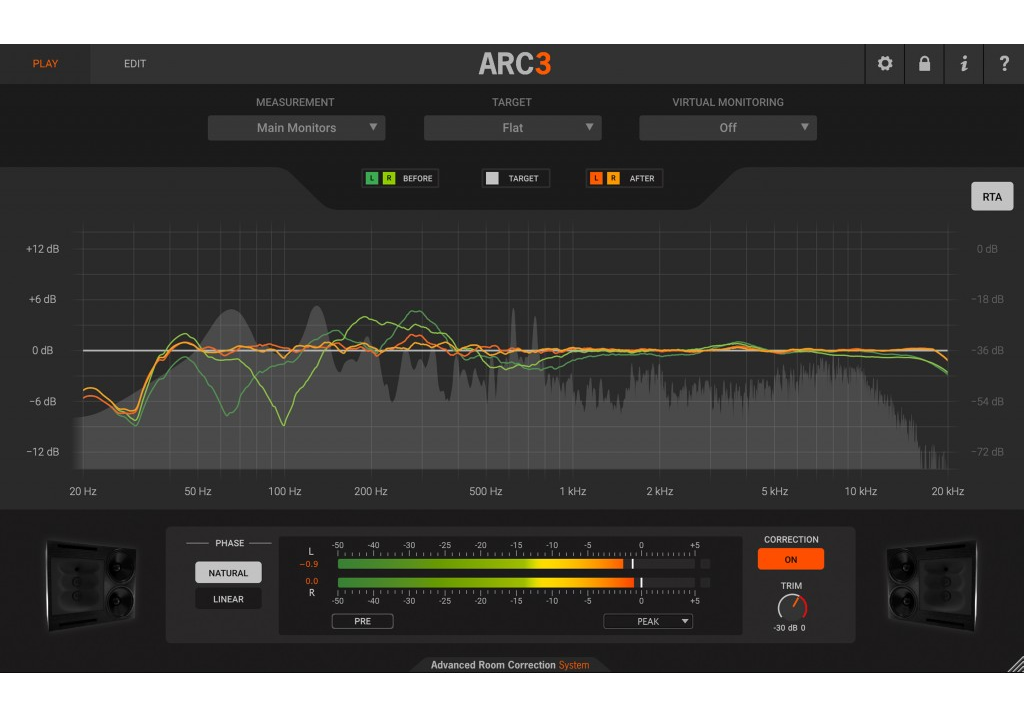
Task: Click the VIRTUAL MONITORING heading label
Action: 728,103
